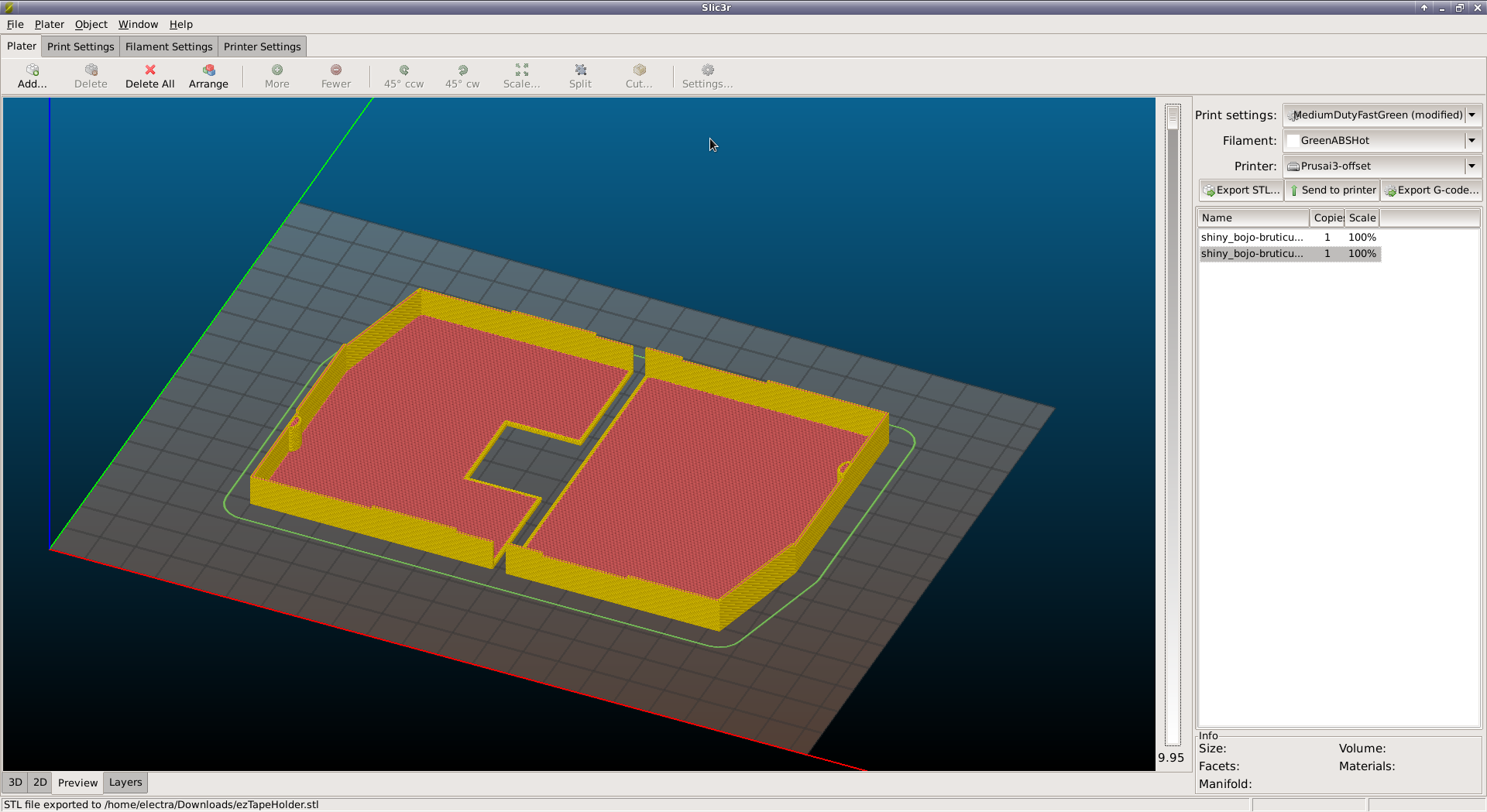The width and height of the screenshot is (1487, 812).
Task: Click the filament color swatch
Action: click(1293, 140)
